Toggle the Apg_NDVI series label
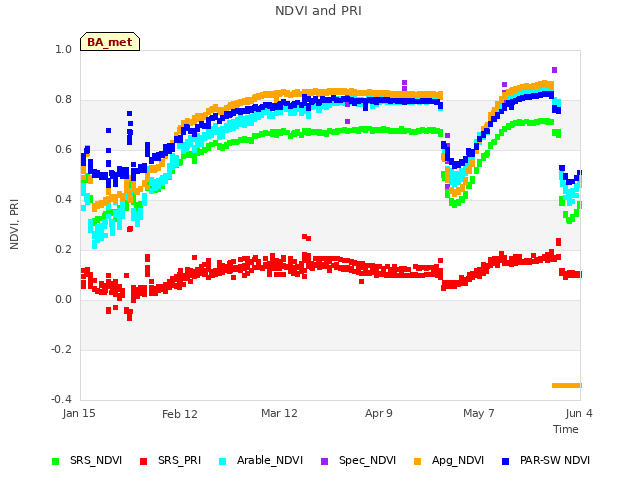Screen dimensions: 640x480 coord(458,460)
